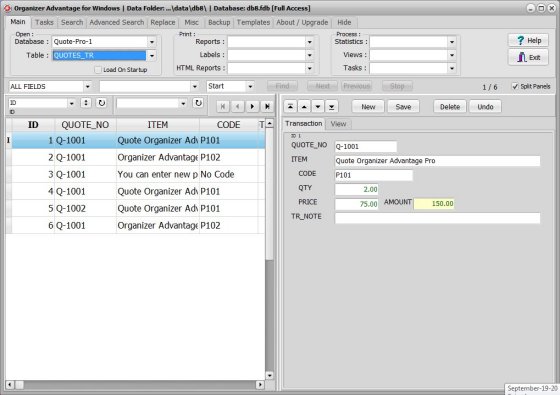Switch to the Tasks tab
The width and height of the screenshot is (560, 395).
pyautogui.click(x=44, y=22)
